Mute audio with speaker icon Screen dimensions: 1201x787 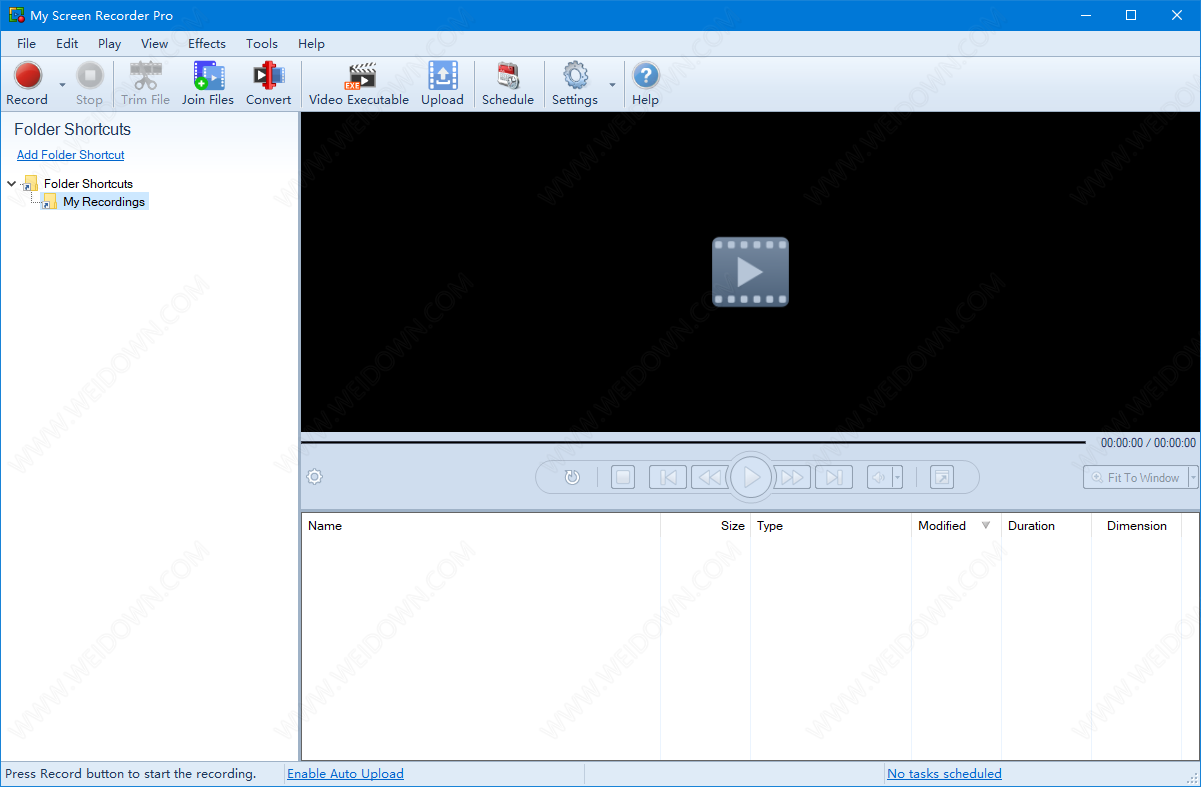coord(879,478)
